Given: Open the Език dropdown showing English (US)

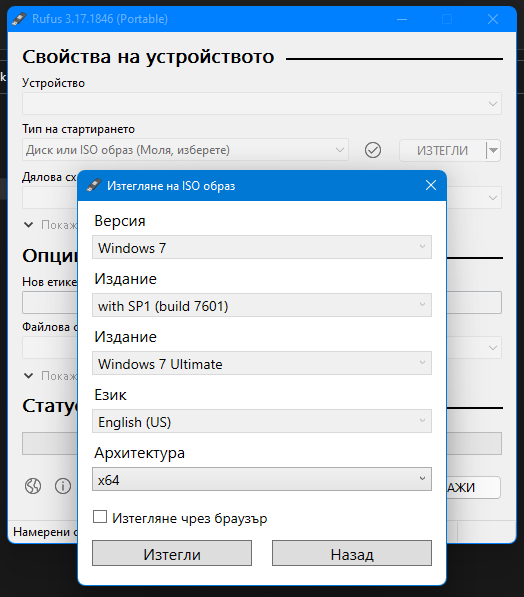Looking at the screenshot, I should pos(262,421).
